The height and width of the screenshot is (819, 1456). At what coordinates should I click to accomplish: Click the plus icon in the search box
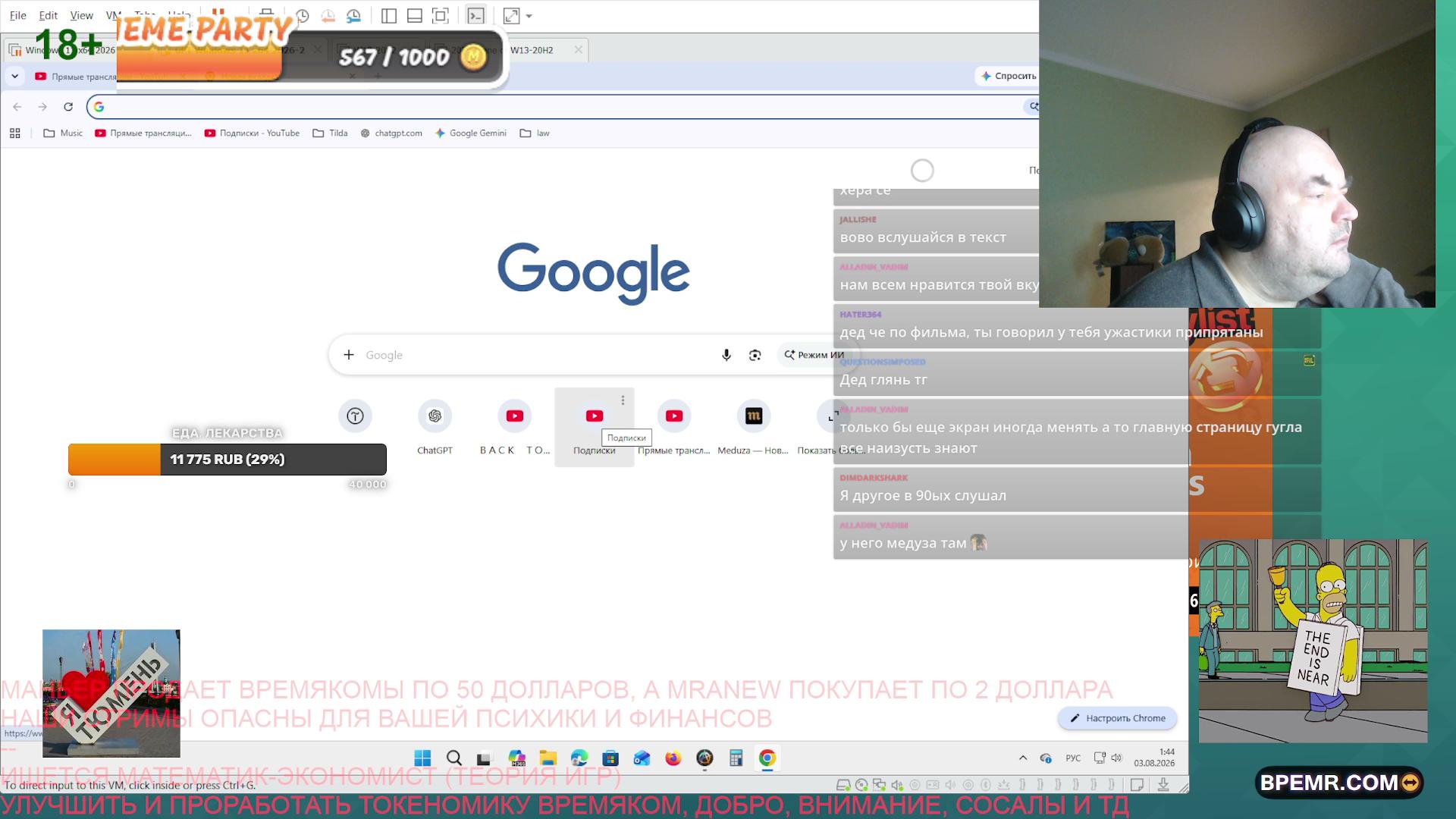point(349,355)
